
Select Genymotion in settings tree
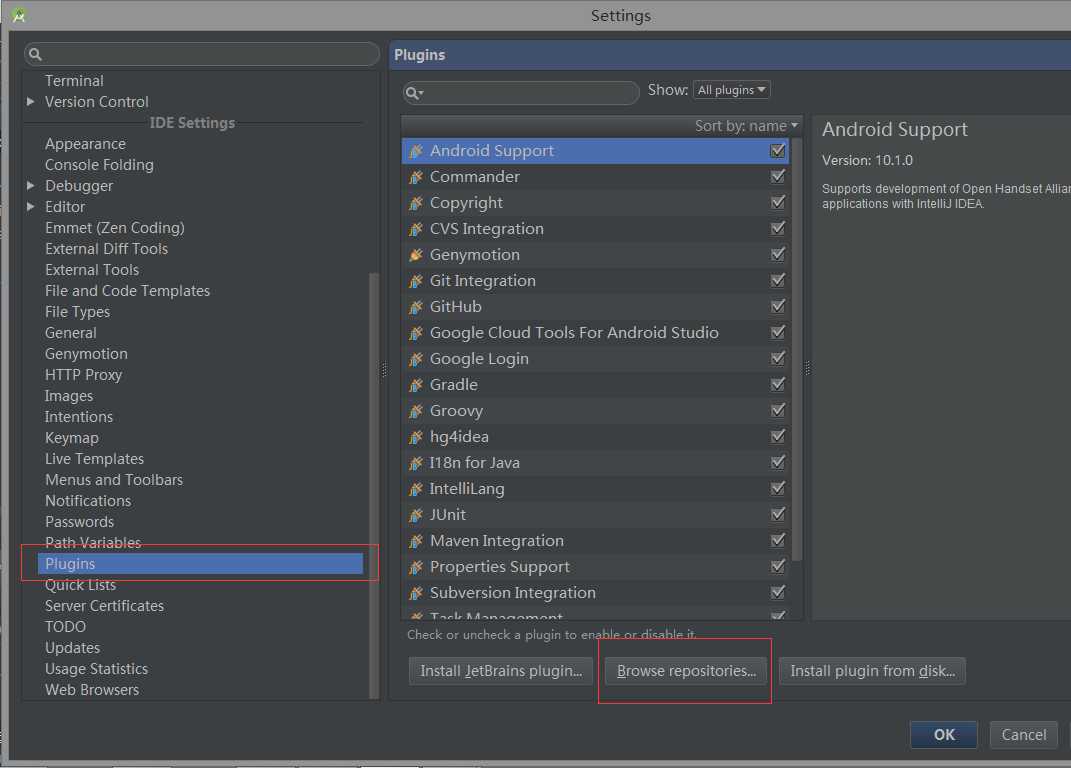[86, 354]
